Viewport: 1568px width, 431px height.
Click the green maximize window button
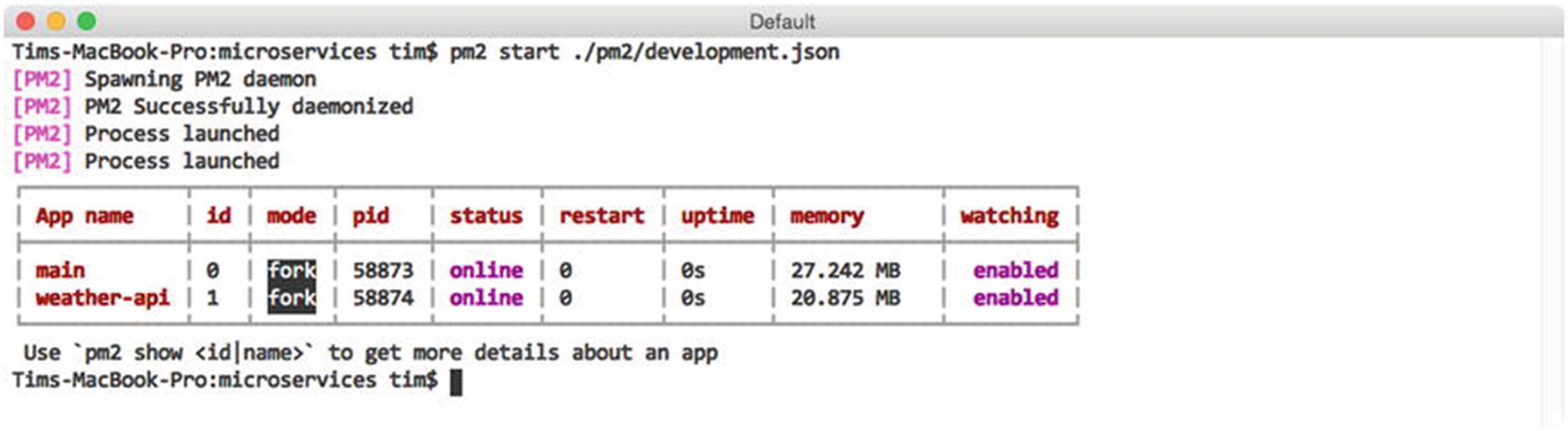pos(85,21)
